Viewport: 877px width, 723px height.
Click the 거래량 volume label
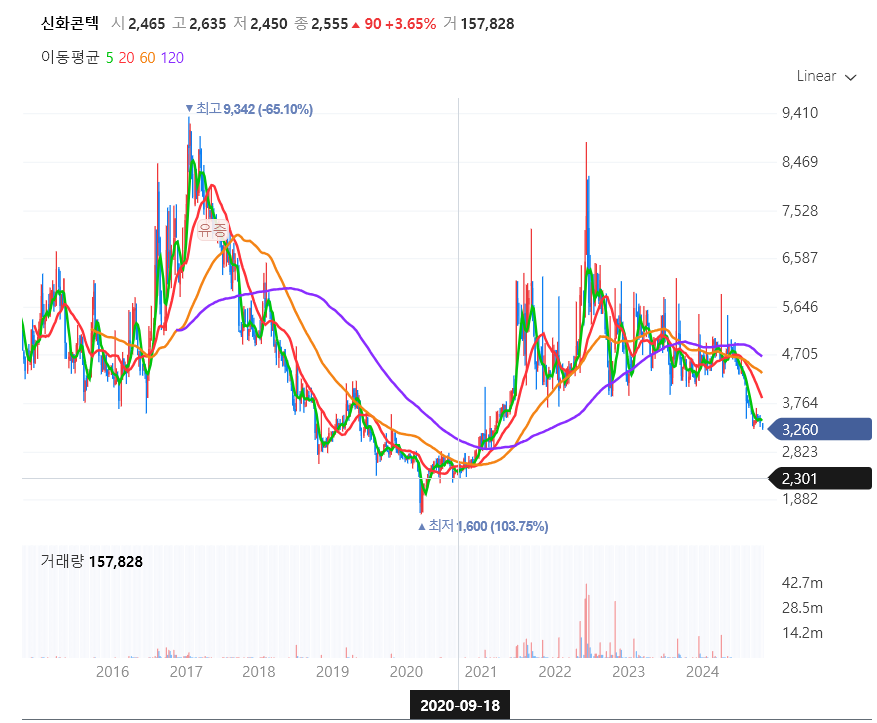coord(62,561)
